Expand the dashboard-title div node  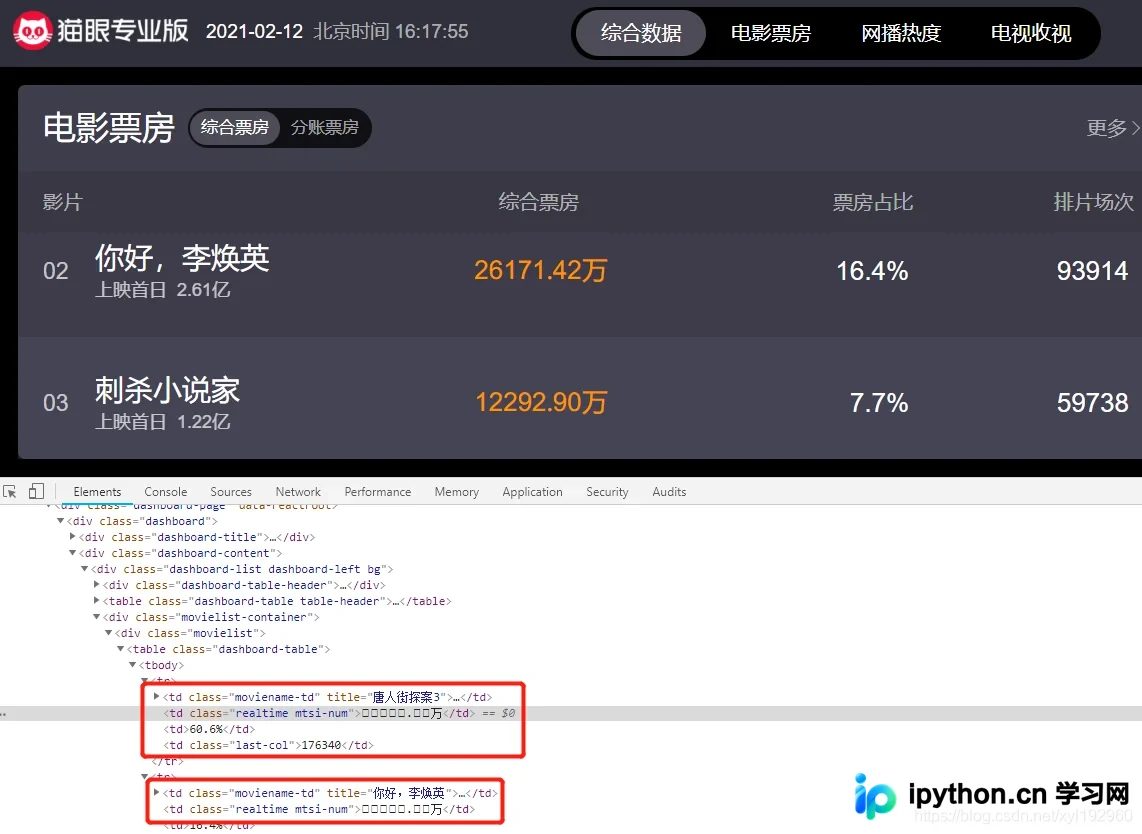click(x=72, y=537)
